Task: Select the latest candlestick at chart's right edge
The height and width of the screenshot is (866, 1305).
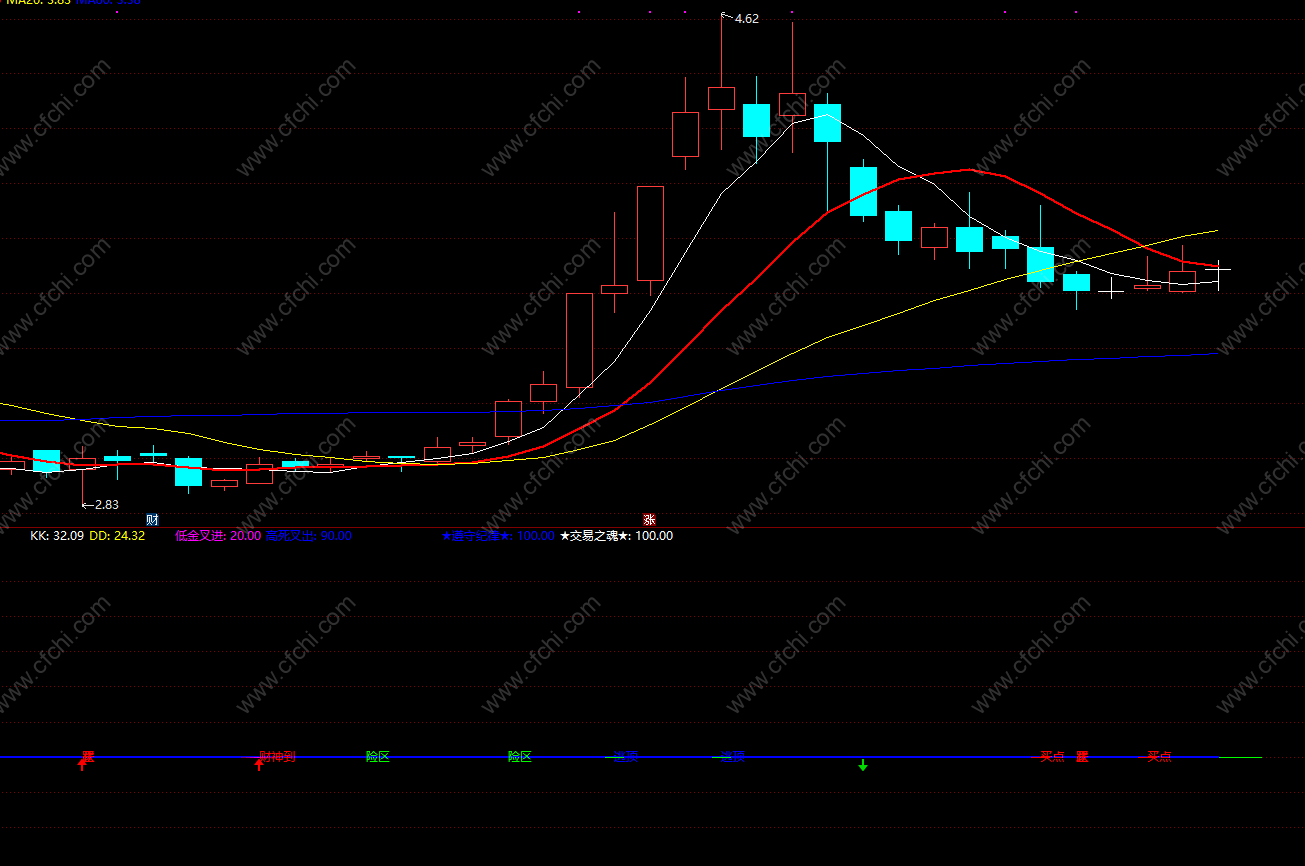Action: (x=1217, y=270)
